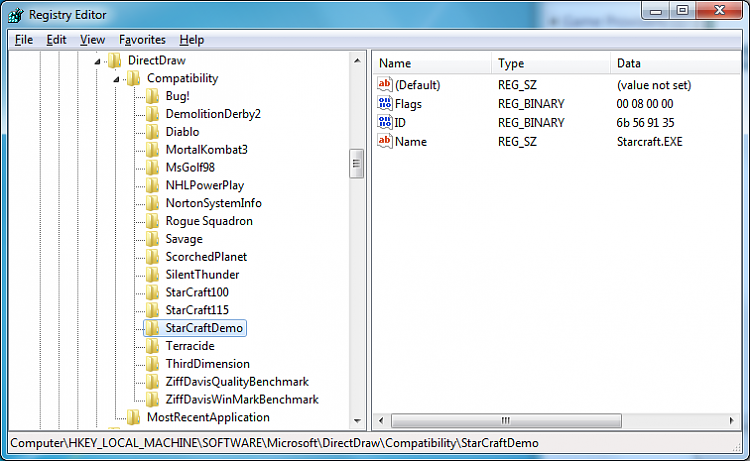This screenshot has height=461, width=750.
Task: Click the ThirdDimension folder icon
Action: pyautogui.click(x=152, y=364)
